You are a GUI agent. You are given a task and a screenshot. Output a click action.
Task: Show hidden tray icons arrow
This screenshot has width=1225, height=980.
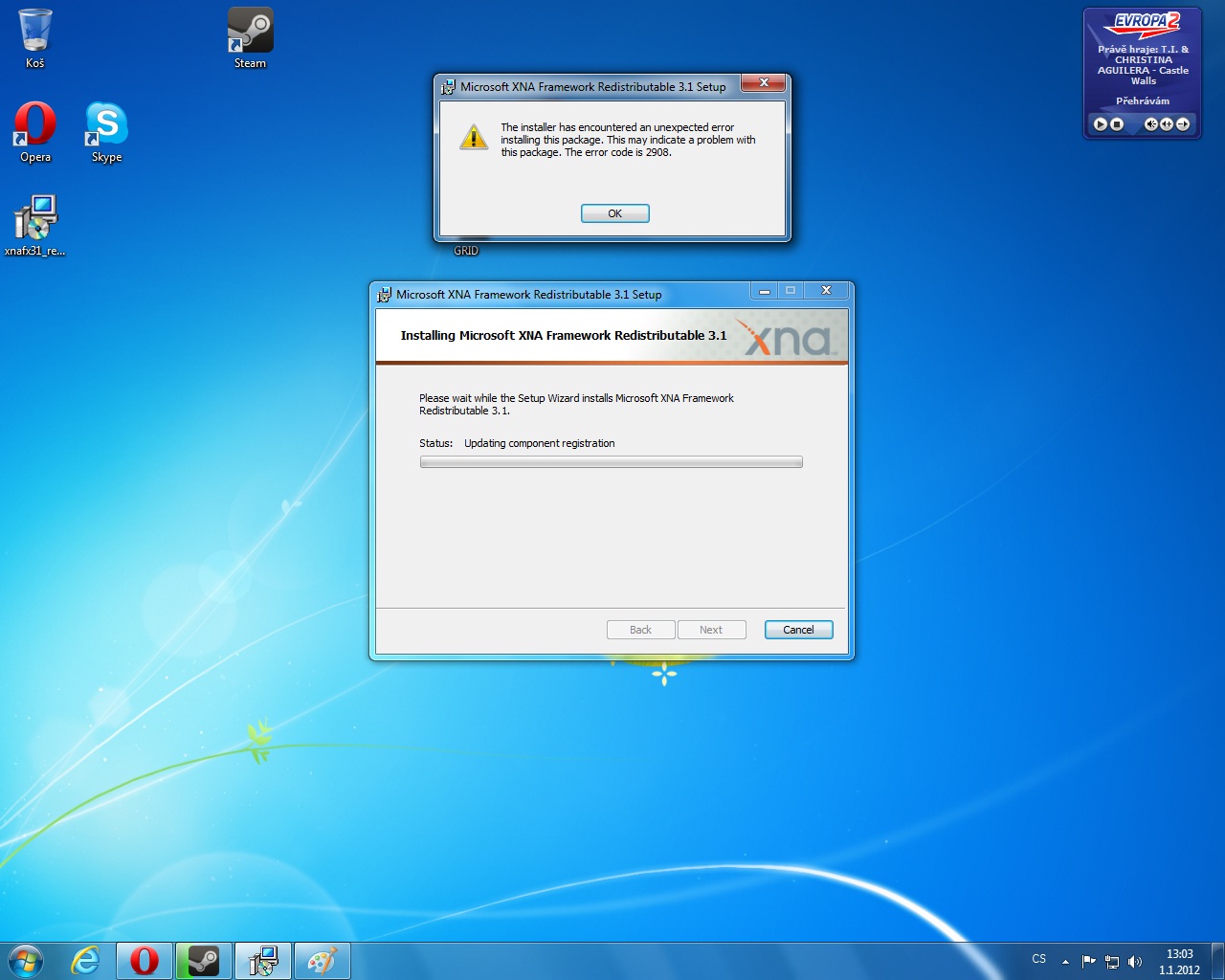click(x=1065, y=962)
